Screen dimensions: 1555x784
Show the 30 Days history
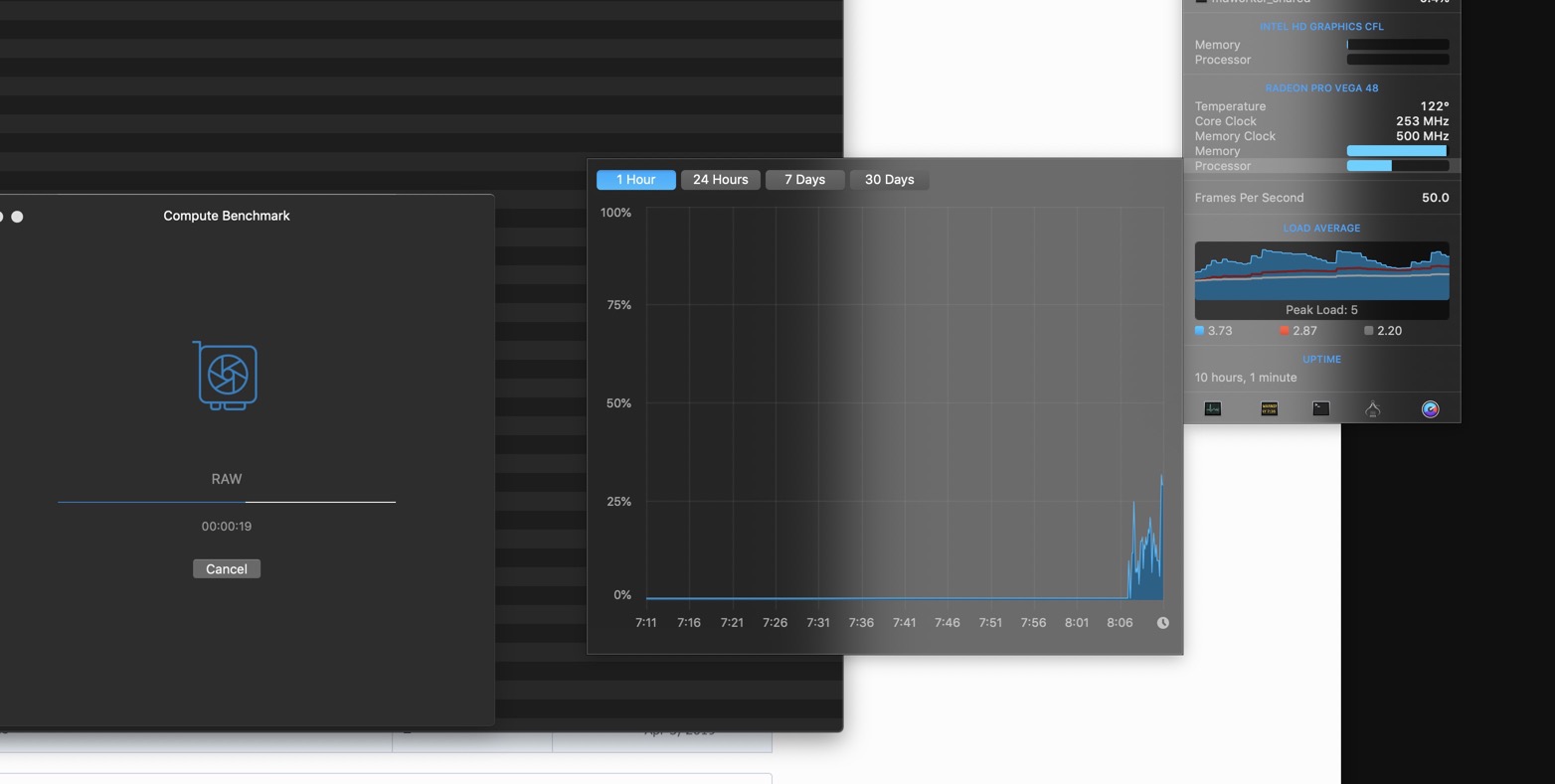tap(889, 180)
